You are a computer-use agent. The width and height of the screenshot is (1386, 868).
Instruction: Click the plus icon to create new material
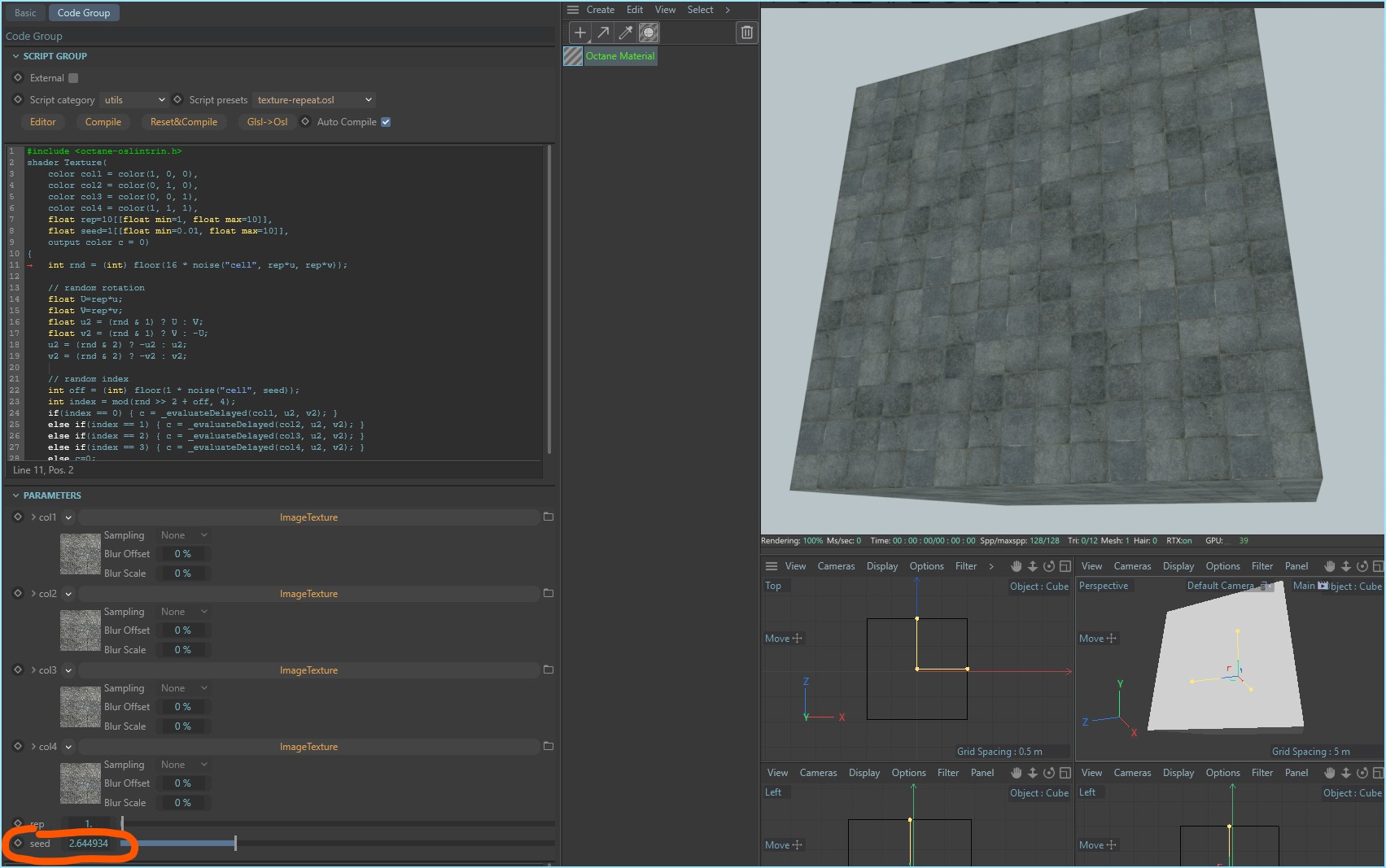pos(579,33)
